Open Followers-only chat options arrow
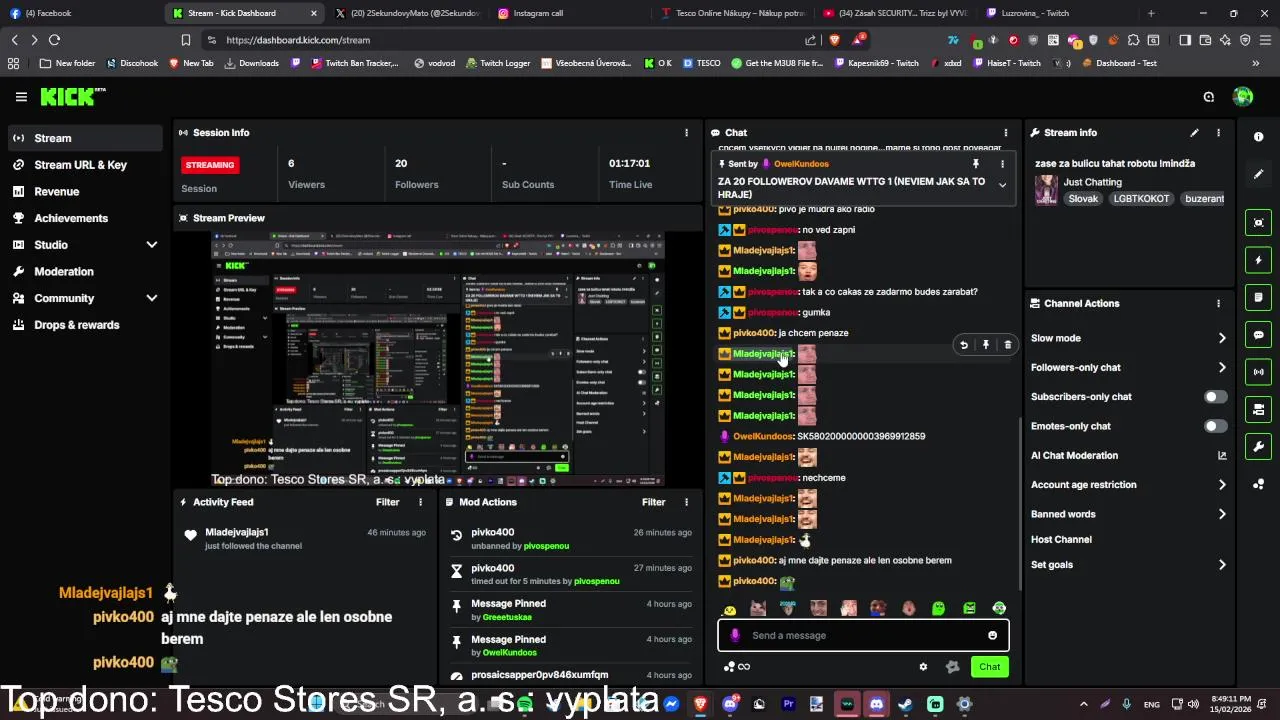The height and width of the screenshot is (720, 1280). [x=1221, y=368]
